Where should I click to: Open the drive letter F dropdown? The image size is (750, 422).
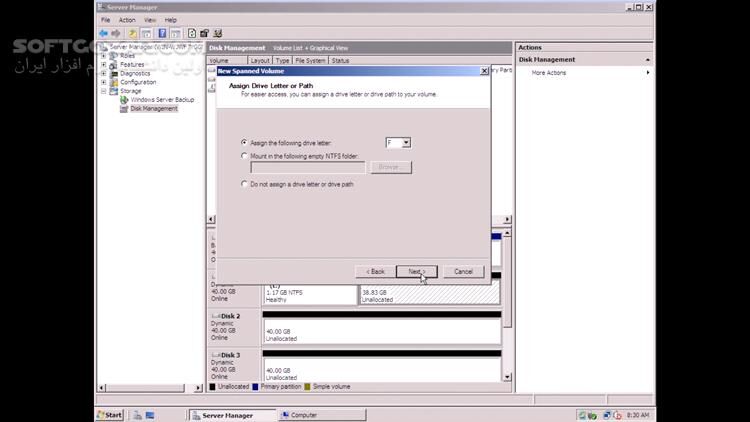point(406,143)
